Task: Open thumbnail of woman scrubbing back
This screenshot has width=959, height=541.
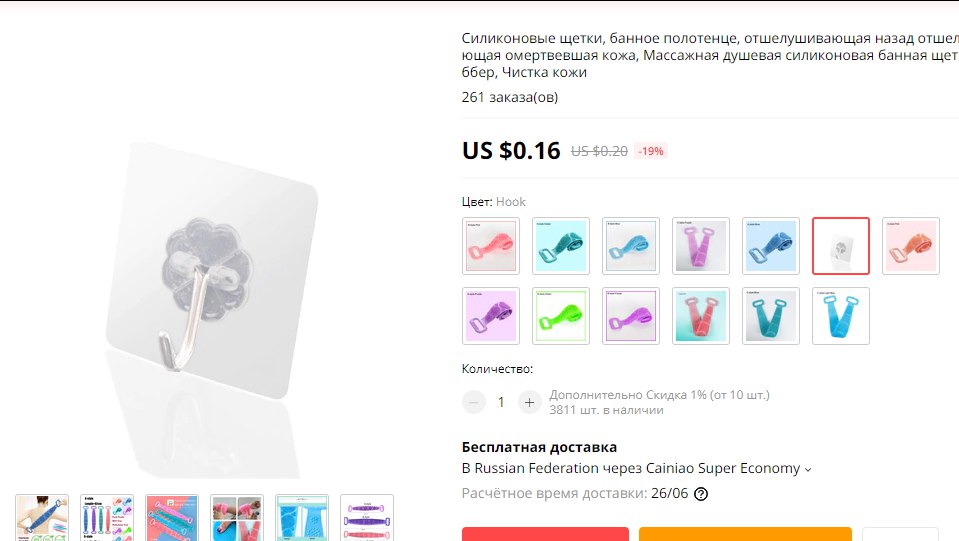Action: click(42, 518)
